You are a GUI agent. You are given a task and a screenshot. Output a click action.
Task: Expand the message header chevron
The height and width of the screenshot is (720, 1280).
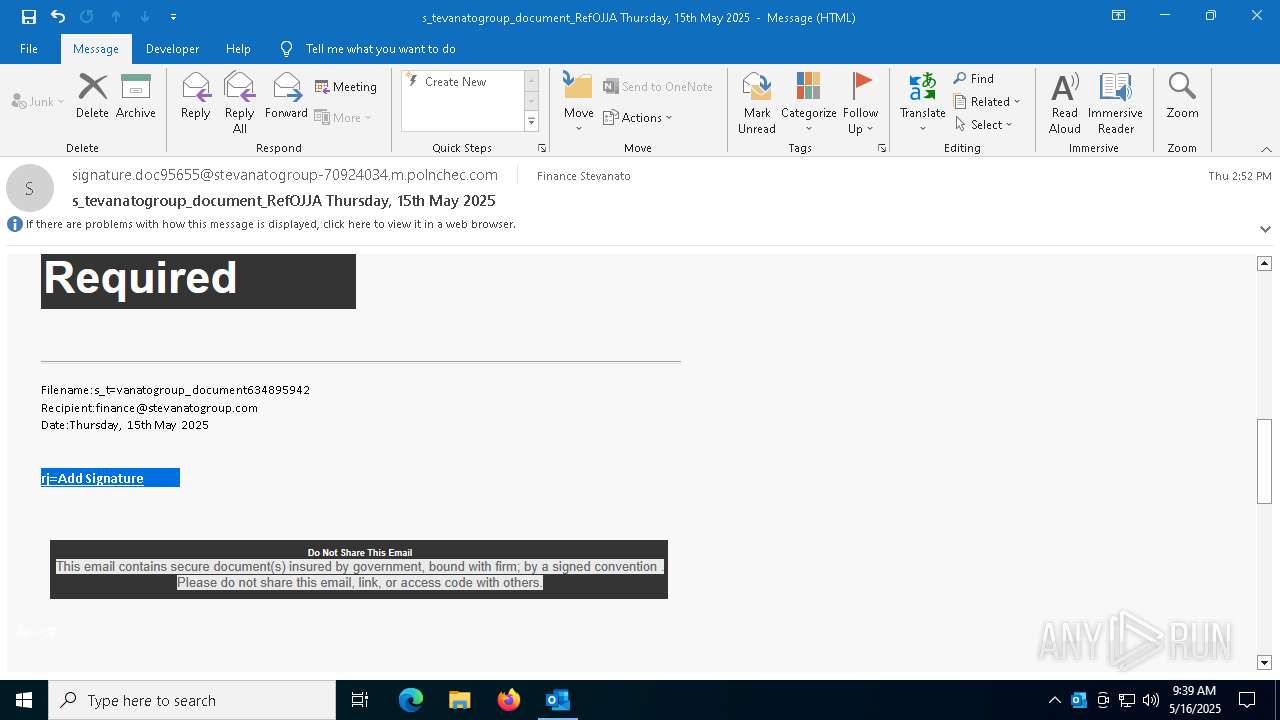pos(1265,229)
